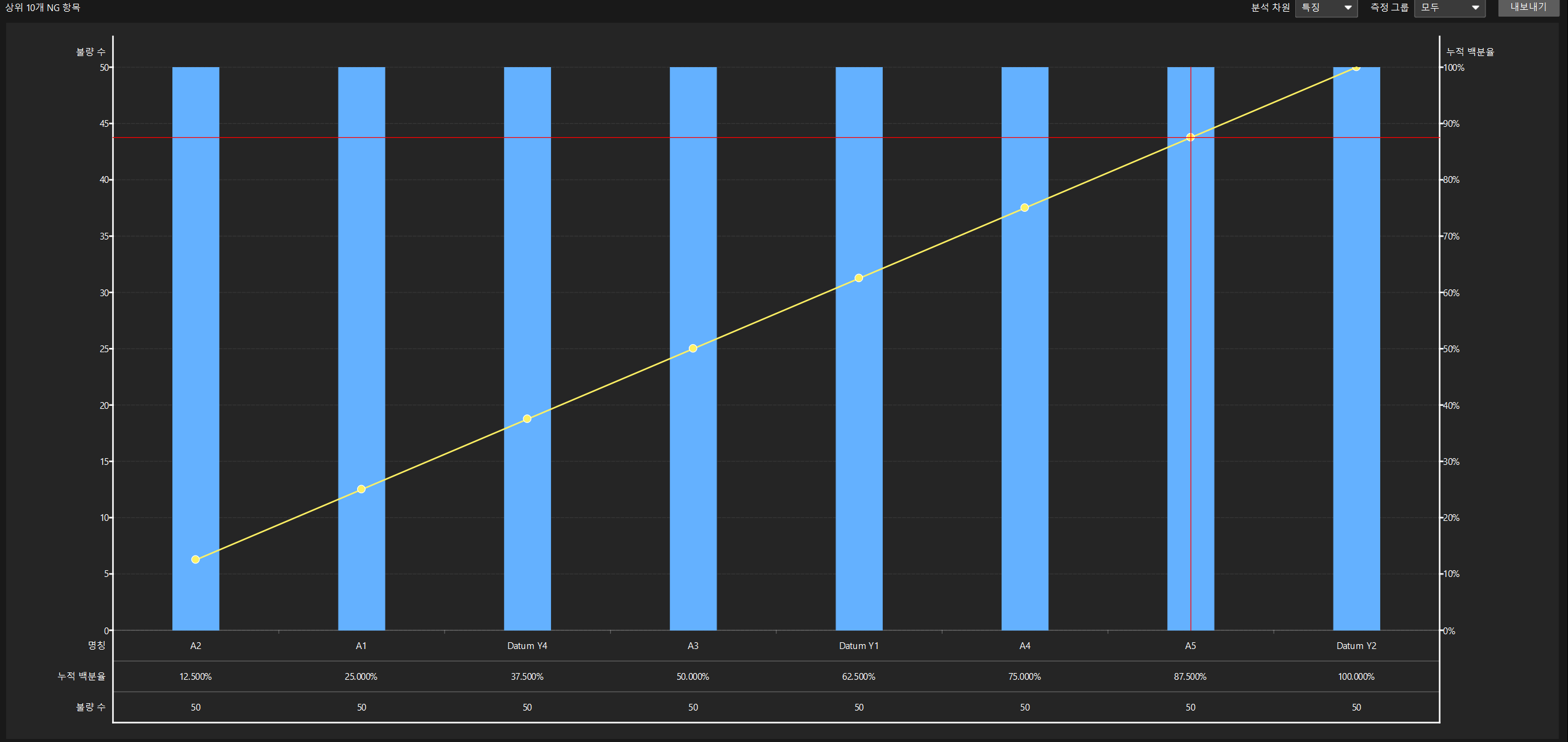This screenshot has width=1568, height=742.
Task: Click the '불량 수' left axis title
Action: [91, 52]
